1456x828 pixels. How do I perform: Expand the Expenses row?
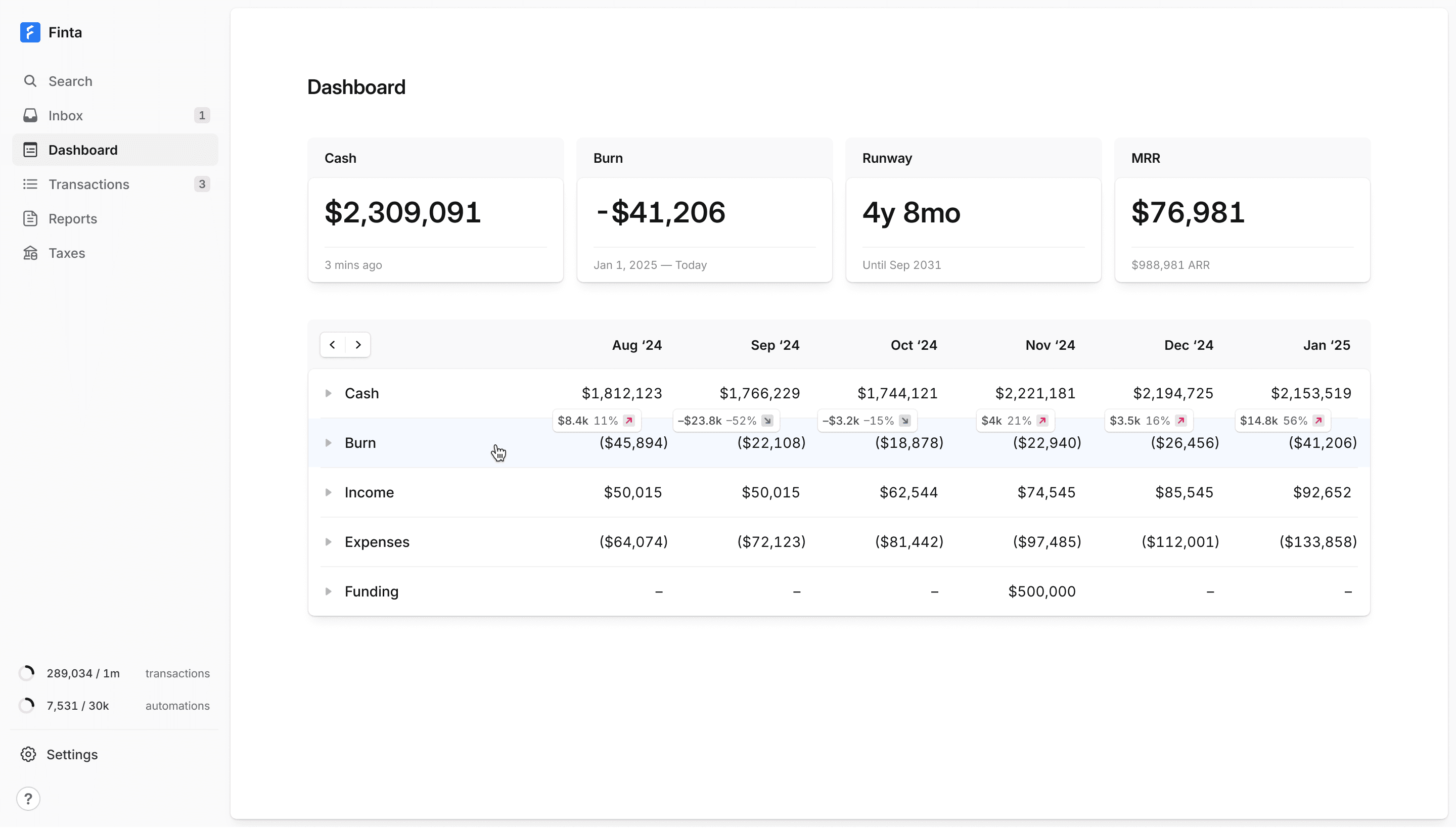tap(328, 542)
